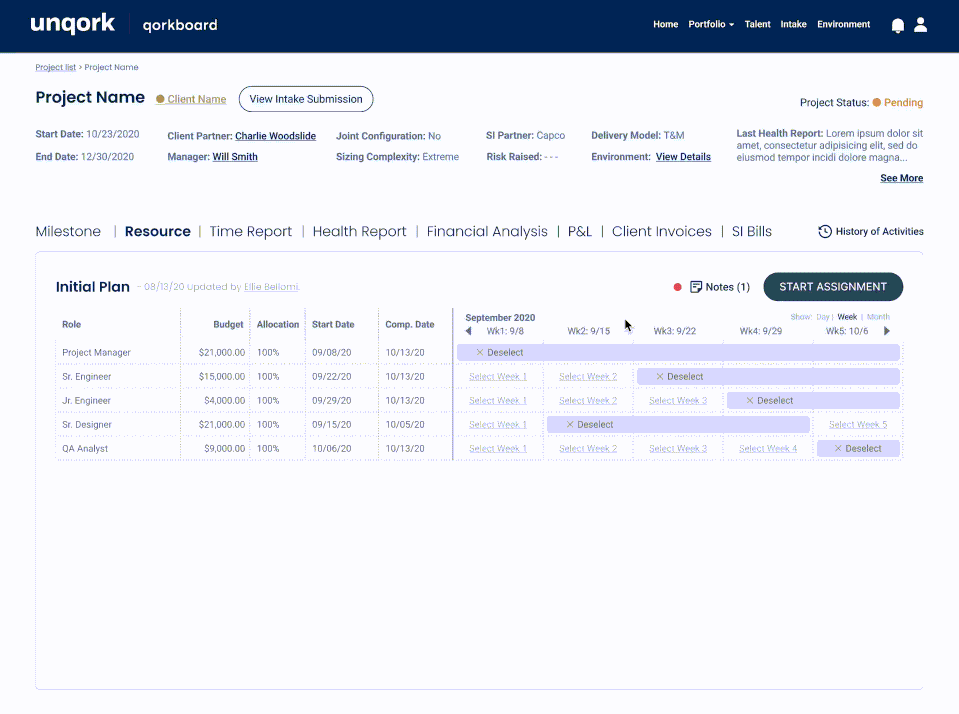Screen dimensions: 959x714
Task: Open the user profile icon
Action: pos(920,24)
